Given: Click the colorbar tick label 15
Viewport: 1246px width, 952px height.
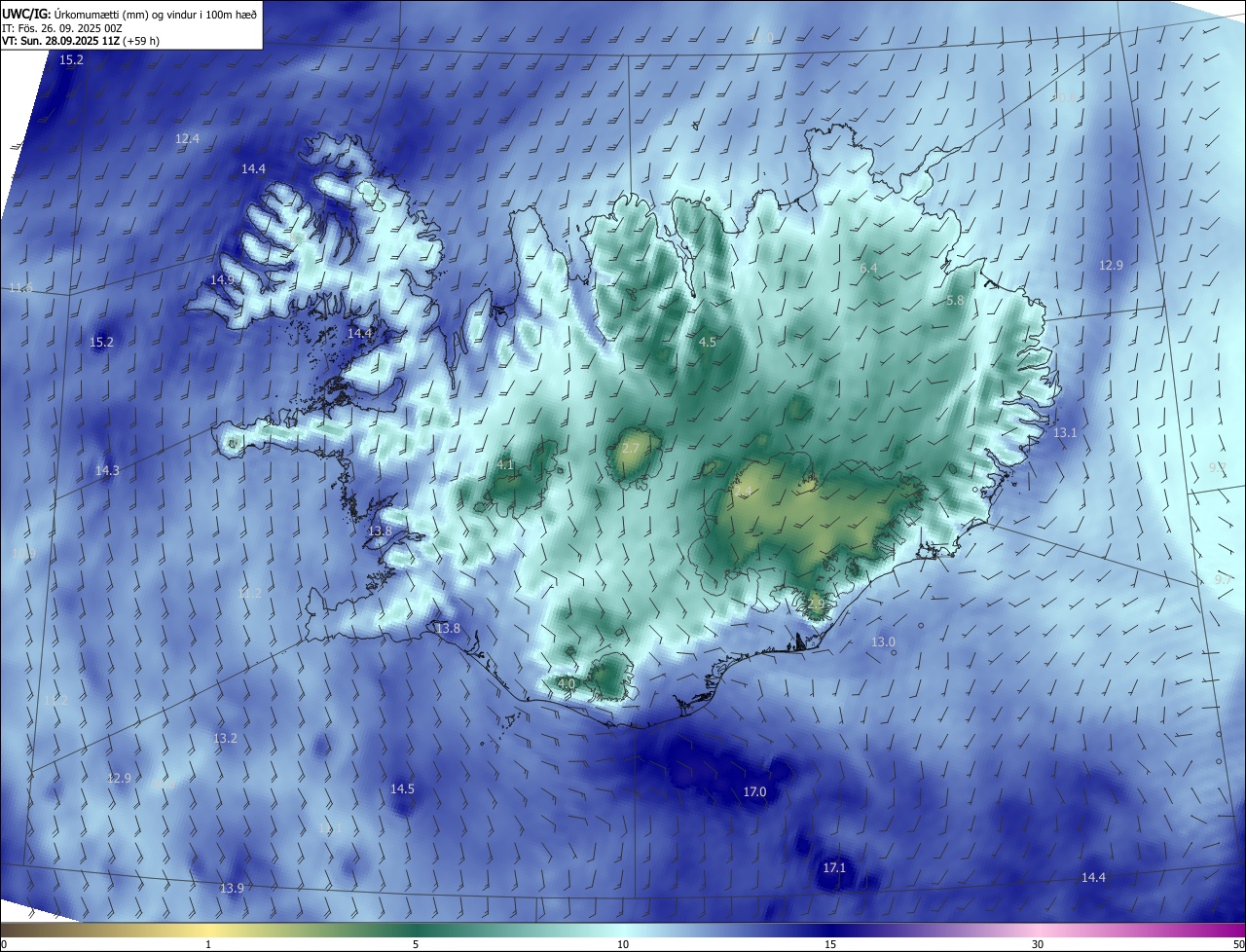Looking at the screenshot, I should [830, 944].
